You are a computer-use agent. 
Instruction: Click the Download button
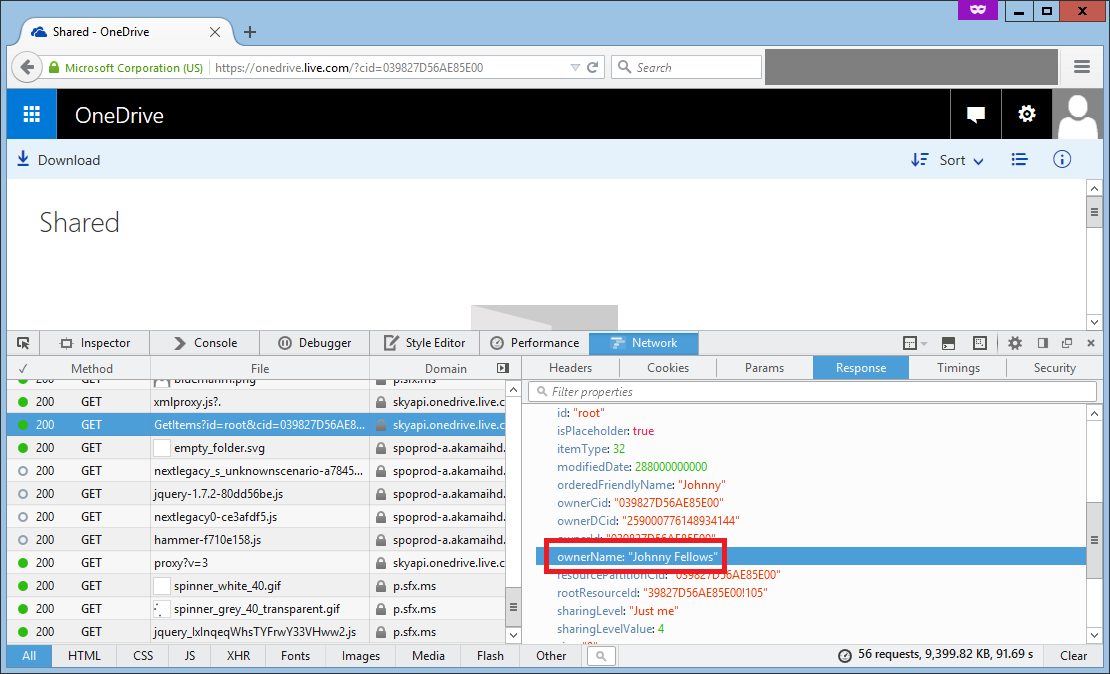tap(59, 160)
